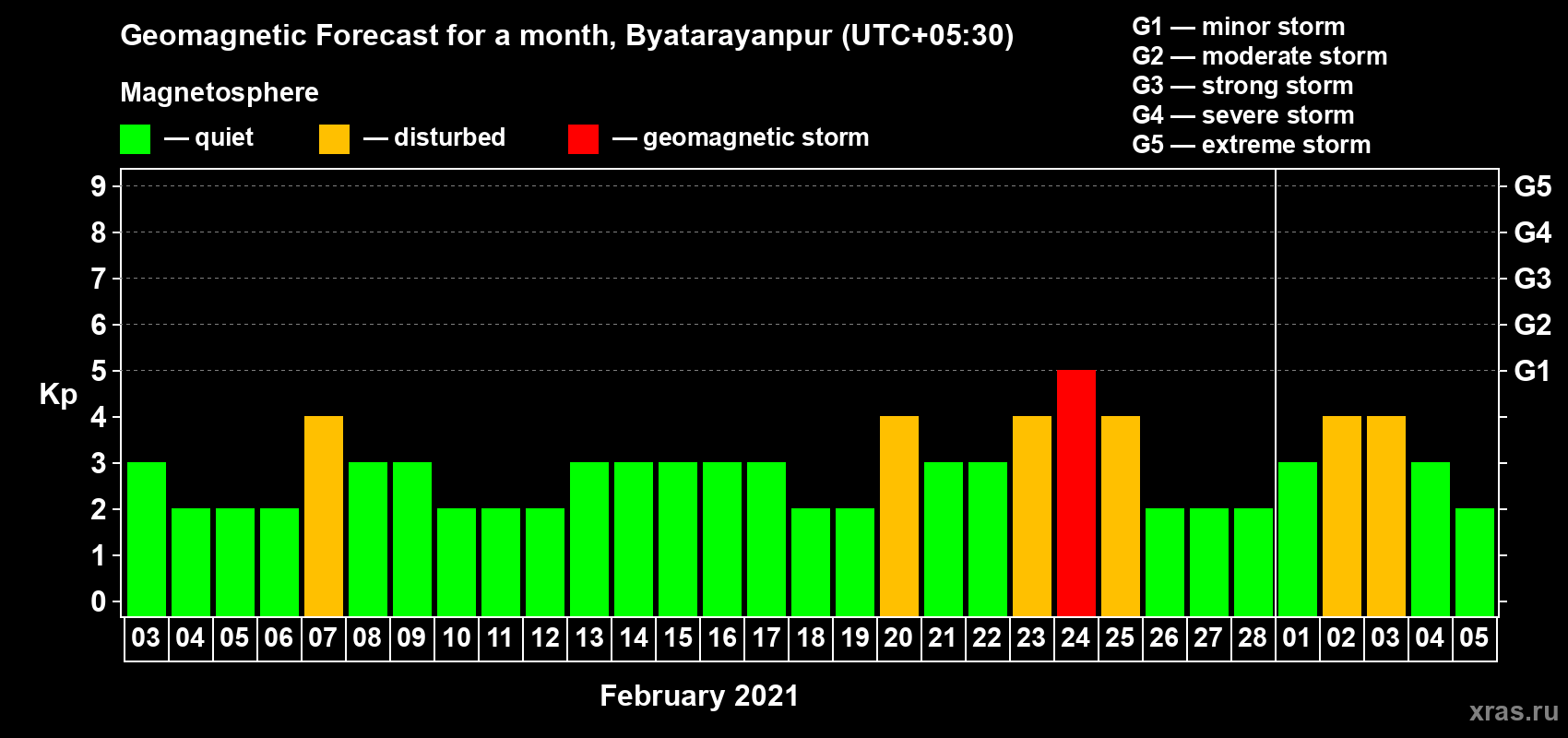This screenshot has width=1568, height=738.
Task: Click the date label 09 on the axis
Action: click(411, 637)
